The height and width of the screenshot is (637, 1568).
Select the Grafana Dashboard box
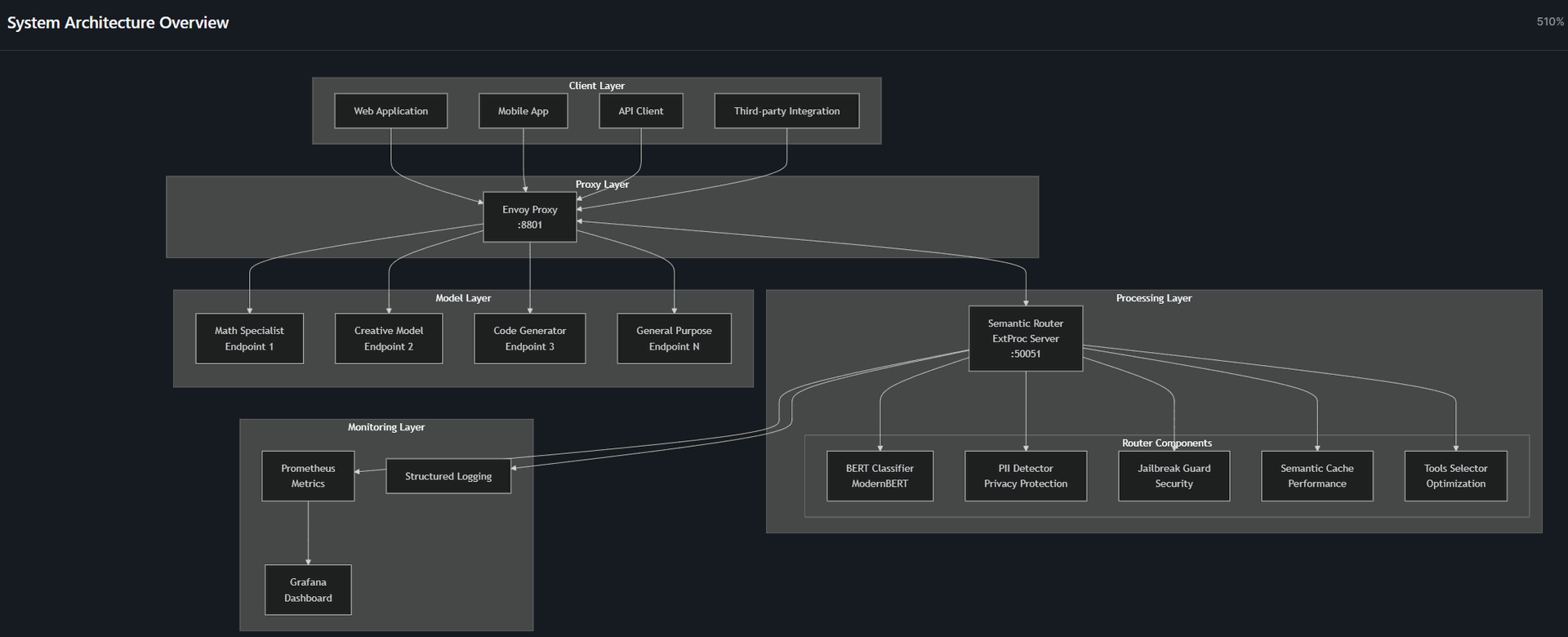click(x=308, y=590)
